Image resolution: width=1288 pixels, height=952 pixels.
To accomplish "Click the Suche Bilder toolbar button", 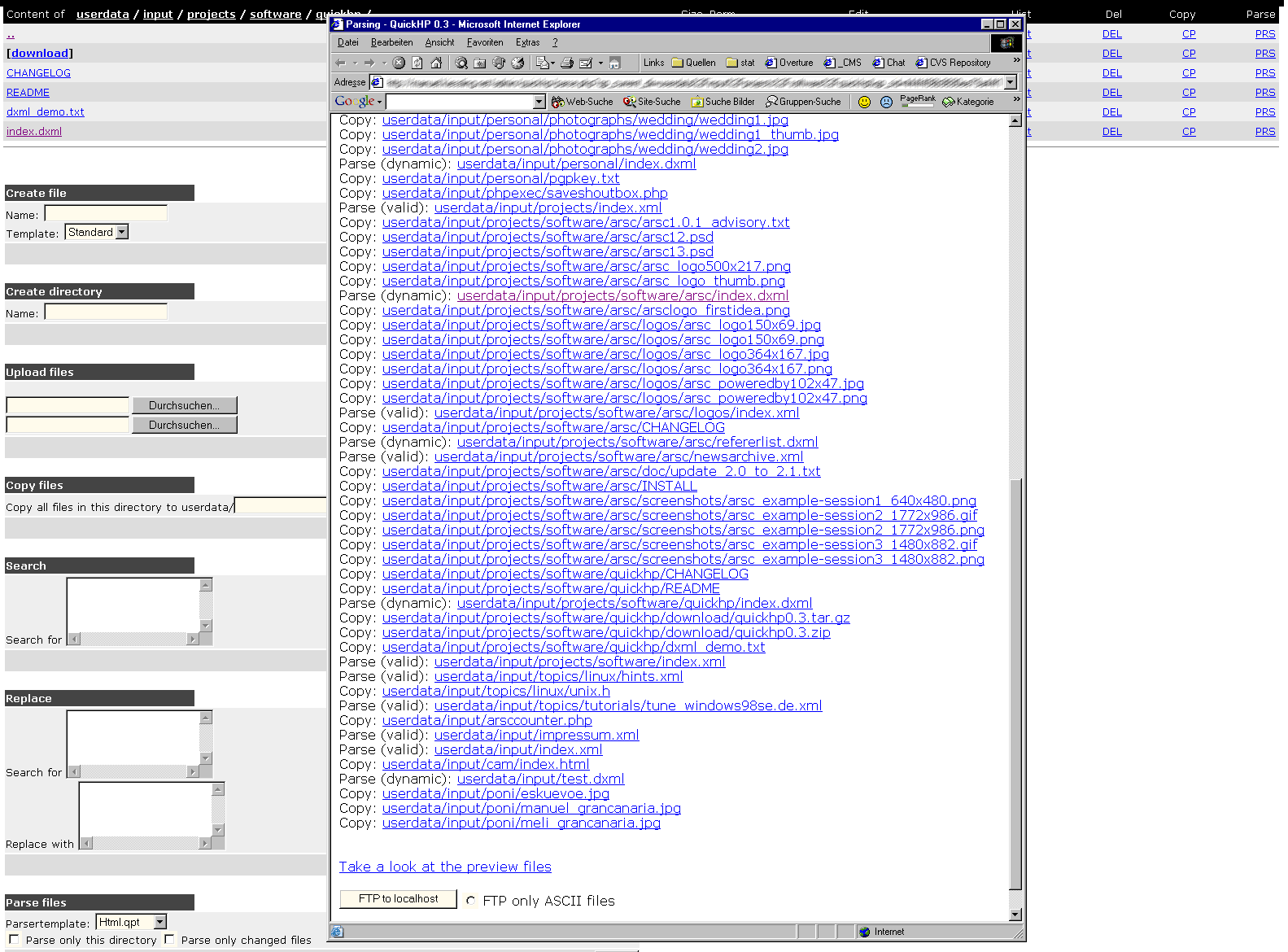I will pos(723,102).
